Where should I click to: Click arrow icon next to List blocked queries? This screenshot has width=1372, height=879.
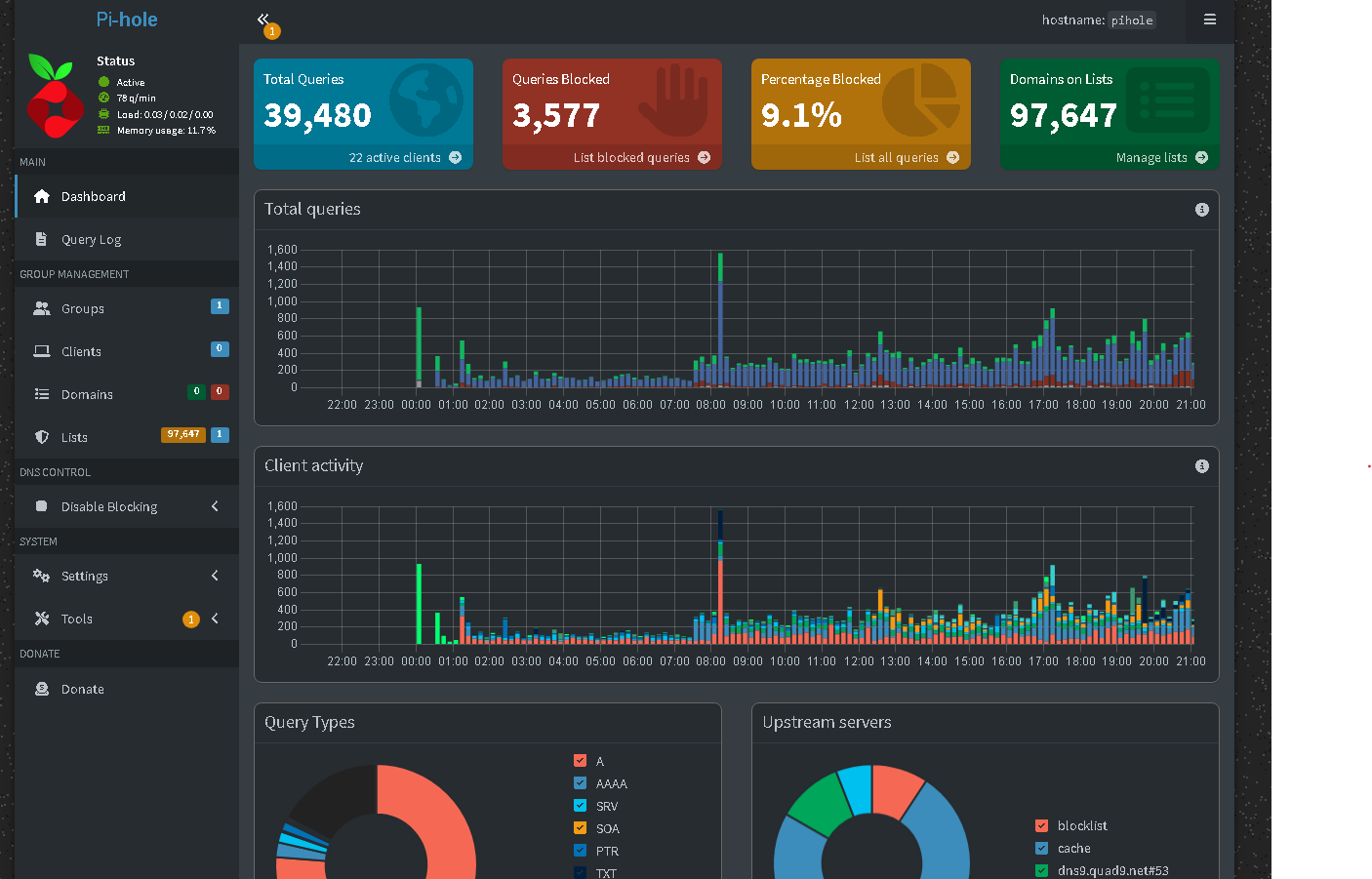click(x=705, y=157)
